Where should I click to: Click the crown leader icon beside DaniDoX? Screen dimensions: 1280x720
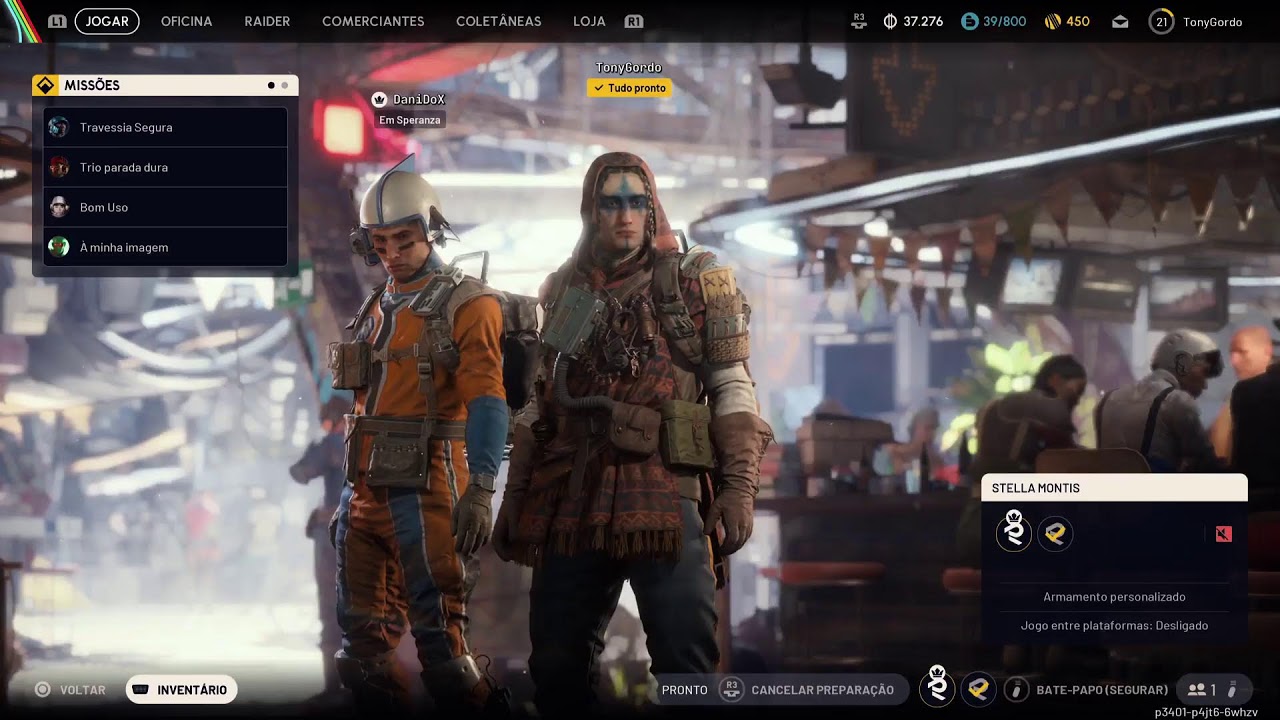click(379, 99)
